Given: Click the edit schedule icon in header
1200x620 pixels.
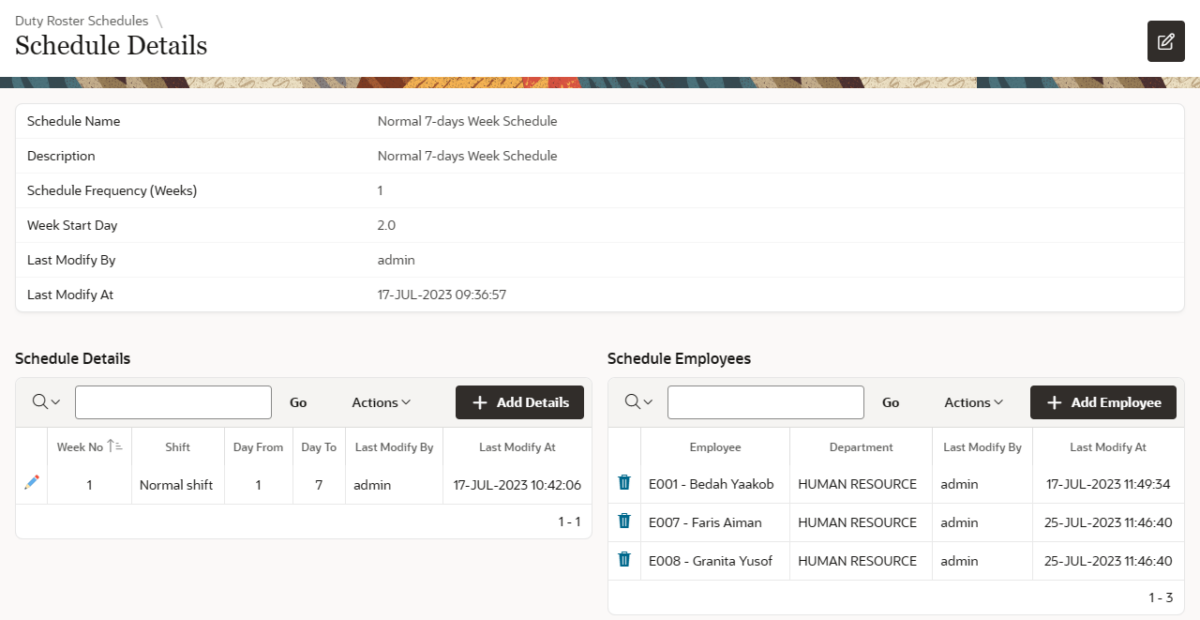Looking at the screenshot, I should tap(1165, 41).
